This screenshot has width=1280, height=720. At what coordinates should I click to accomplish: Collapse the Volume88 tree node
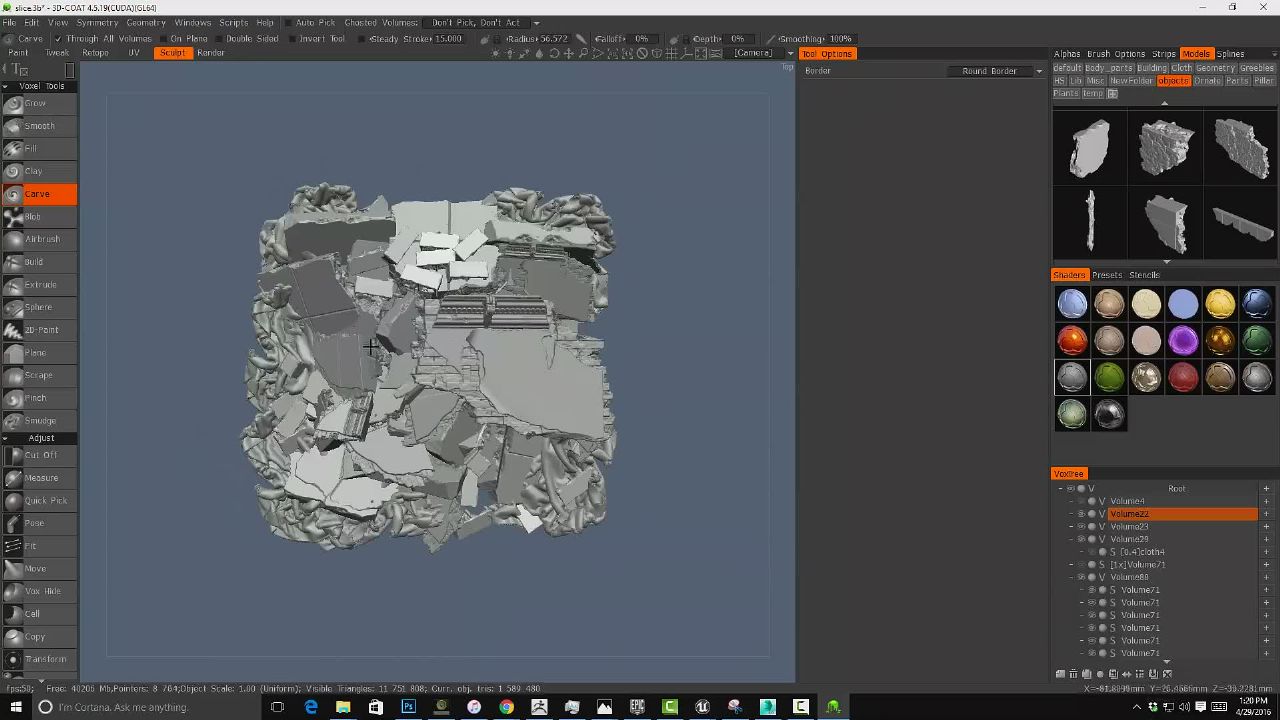coord(1071,577)
